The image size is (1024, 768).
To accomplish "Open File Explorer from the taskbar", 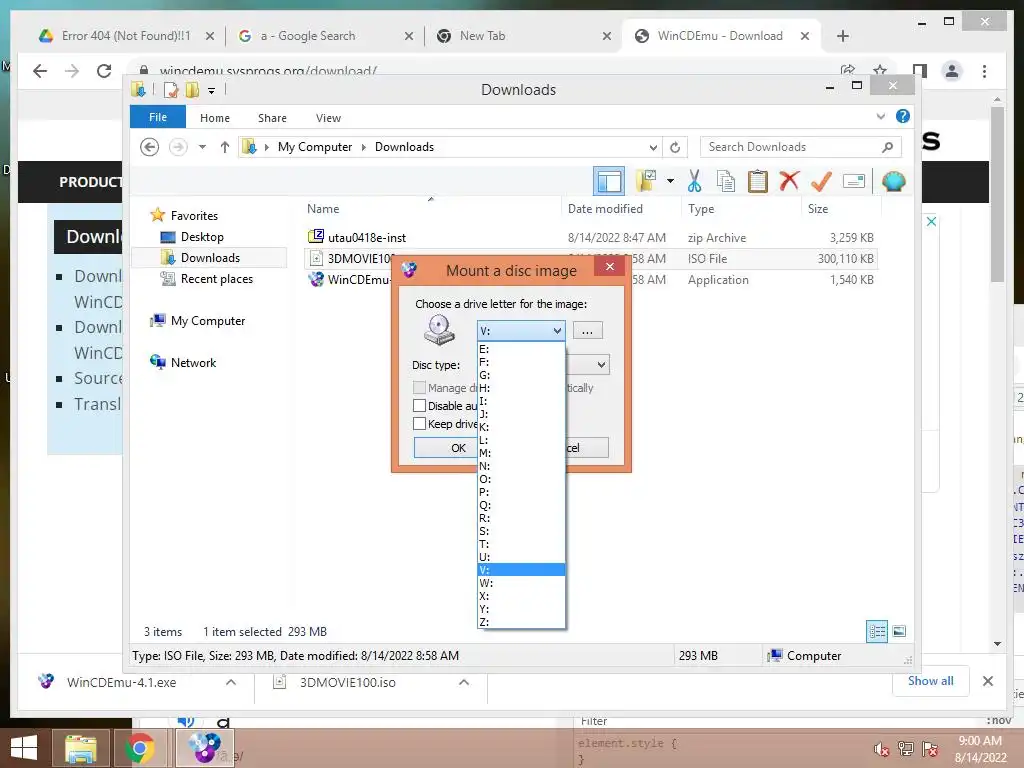I will click(x=82, y=748).
